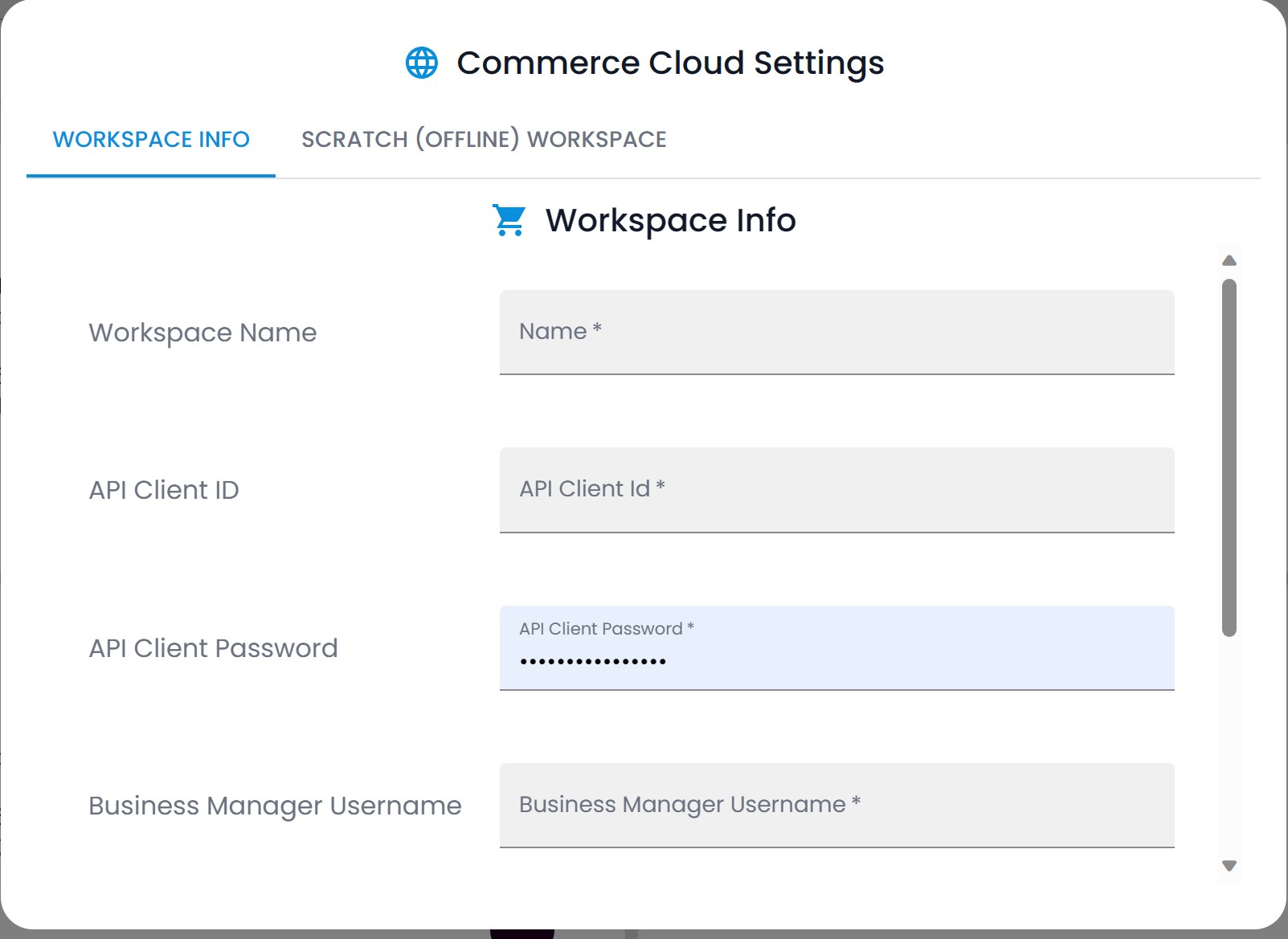Click the API Client ID row label
The image size is (1288, 939).
point(164,490)
